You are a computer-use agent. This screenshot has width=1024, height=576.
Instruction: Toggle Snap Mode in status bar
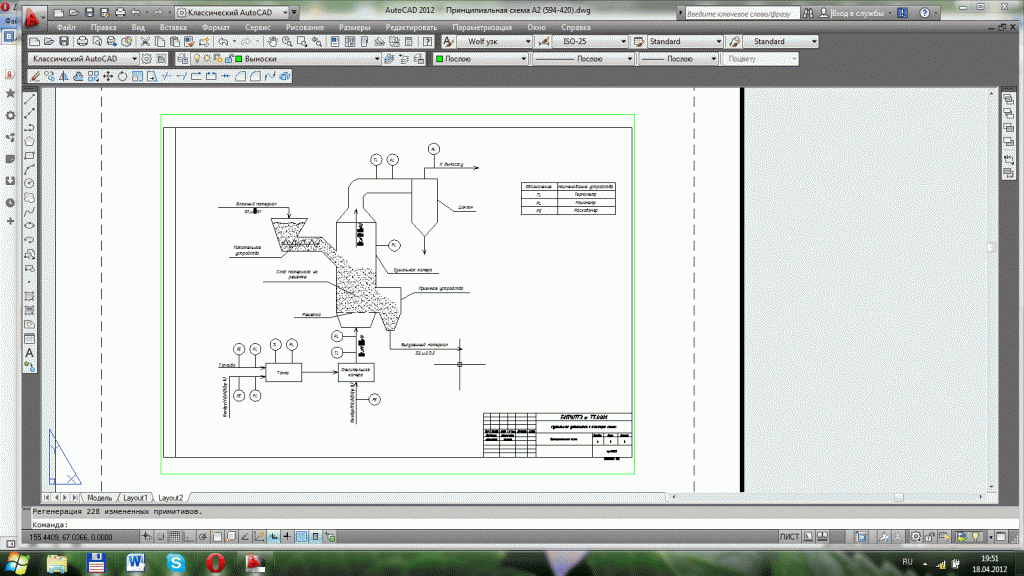coord(161,537)
